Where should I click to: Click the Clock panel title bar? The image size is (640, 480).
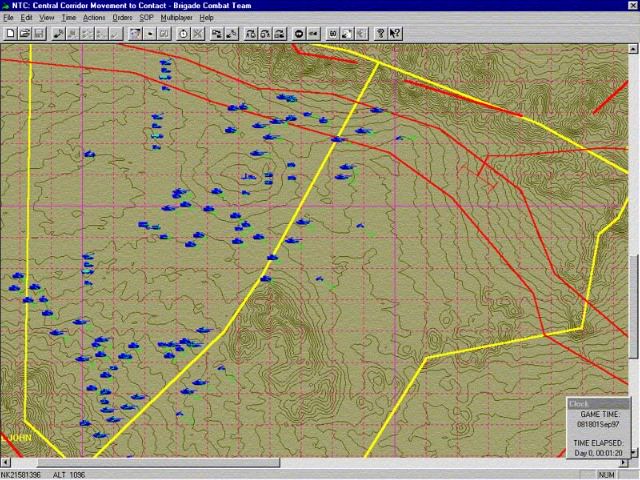tap(597, 404)
